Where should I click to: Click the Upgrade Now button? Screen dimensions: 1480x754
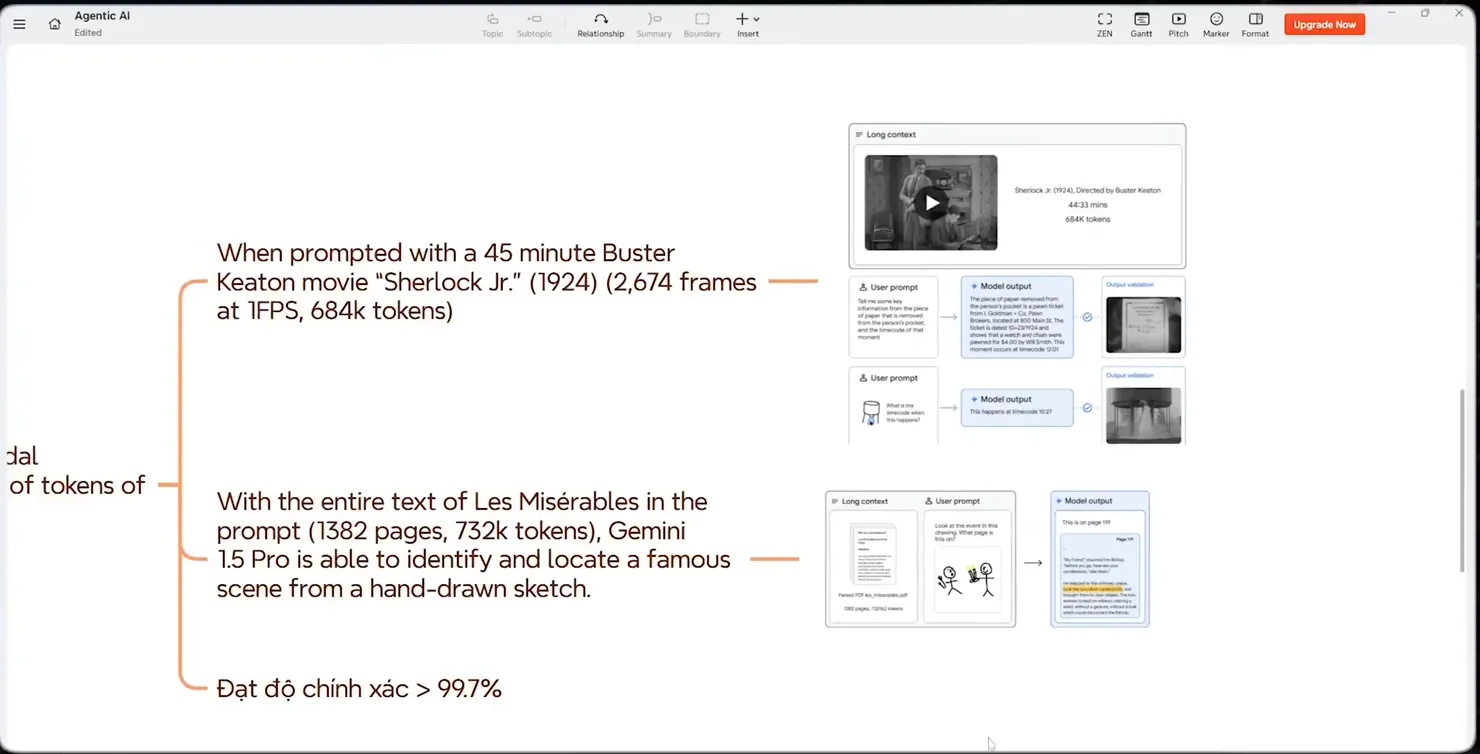pyautogui.click(x=1324, y=24)
